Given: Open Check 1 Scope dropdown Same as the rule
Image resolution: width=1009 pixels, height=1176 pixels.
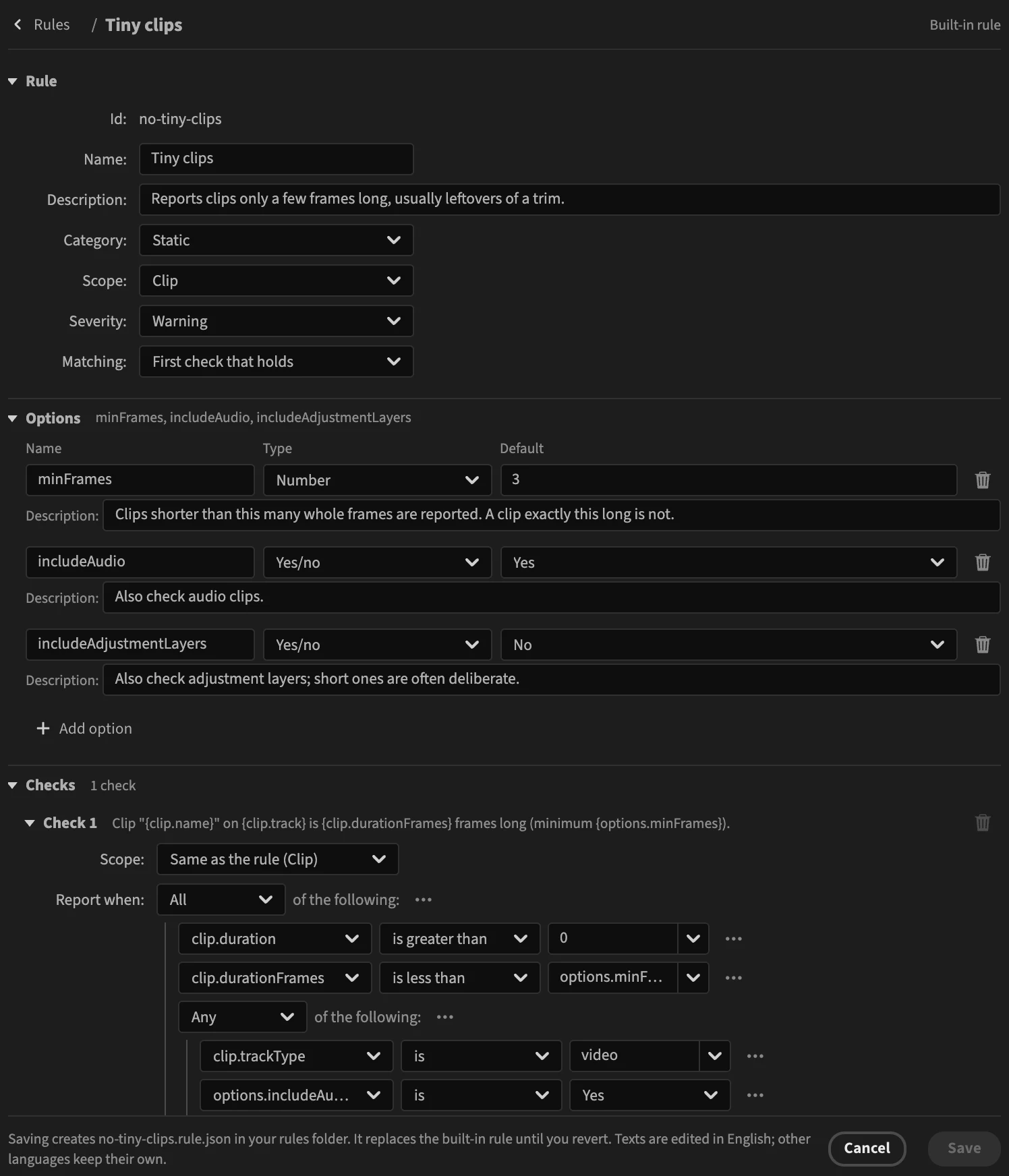Looking at the screenshot, I should click(x=278, y=859).
